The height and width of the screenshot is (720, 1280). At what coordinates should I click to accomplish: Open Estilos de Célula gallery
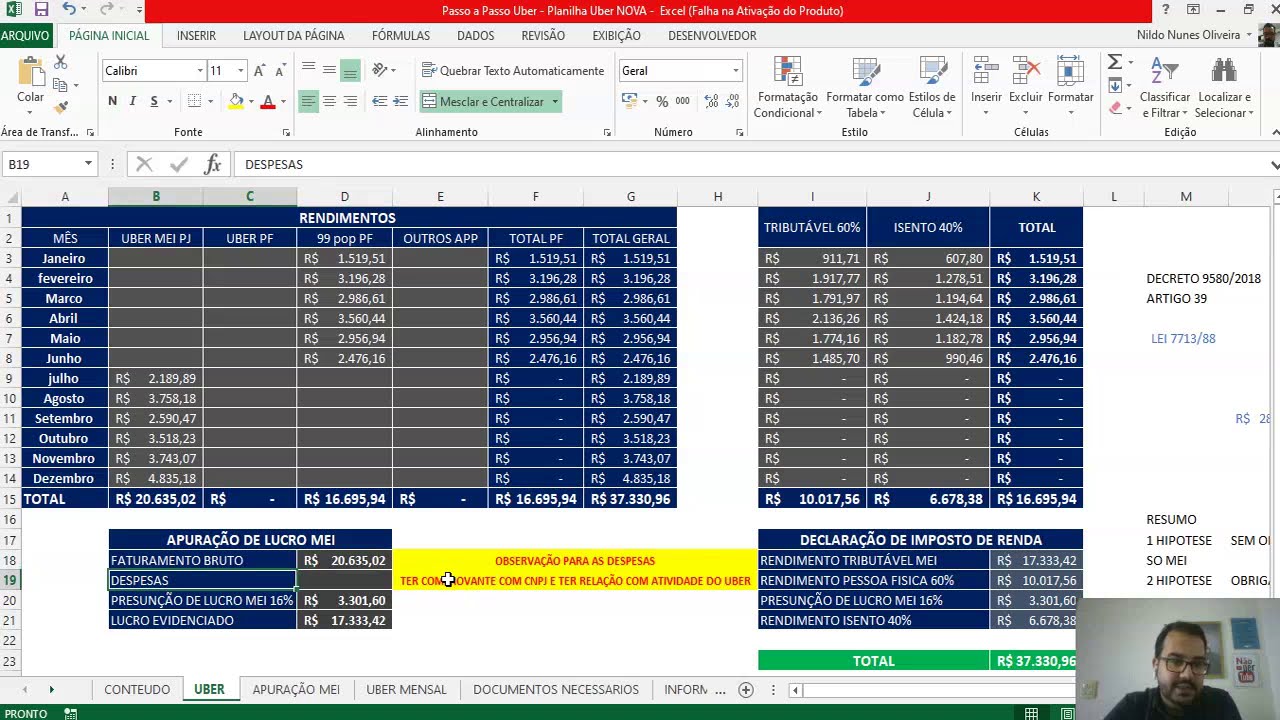tap(932, 88)
